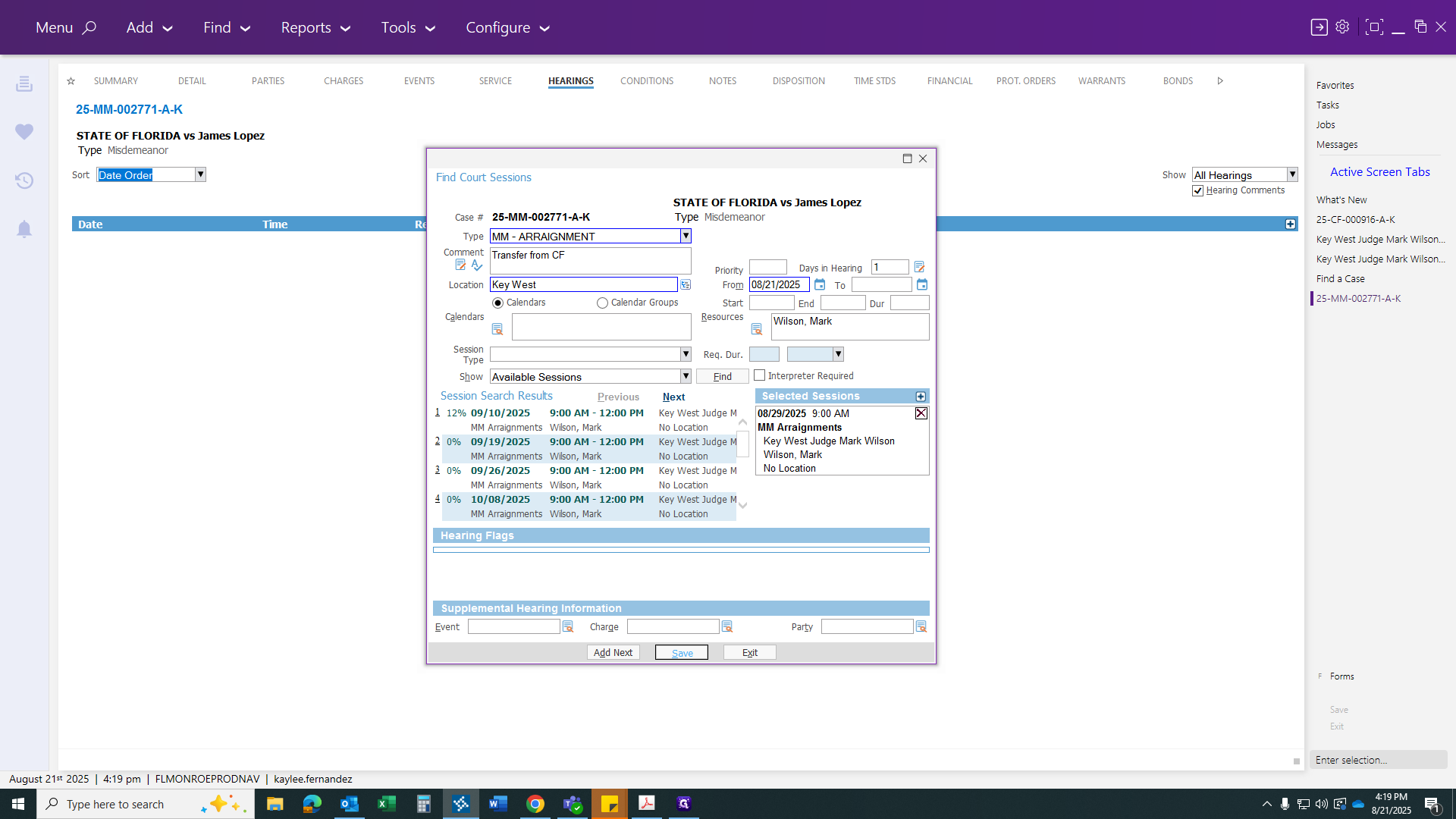The height and width of the screenshot is (819, 1456).
Task: Open the Location lookup icon
Action: [686, 285]
